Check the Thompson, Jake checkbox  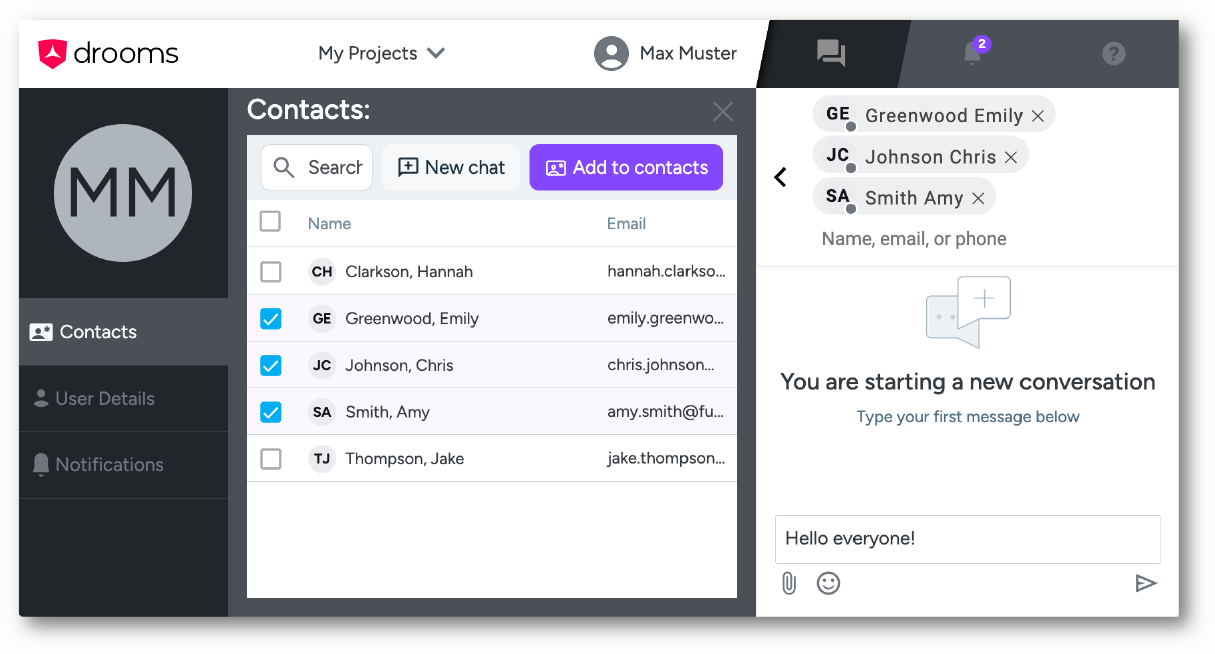click(x=271, y=459)
